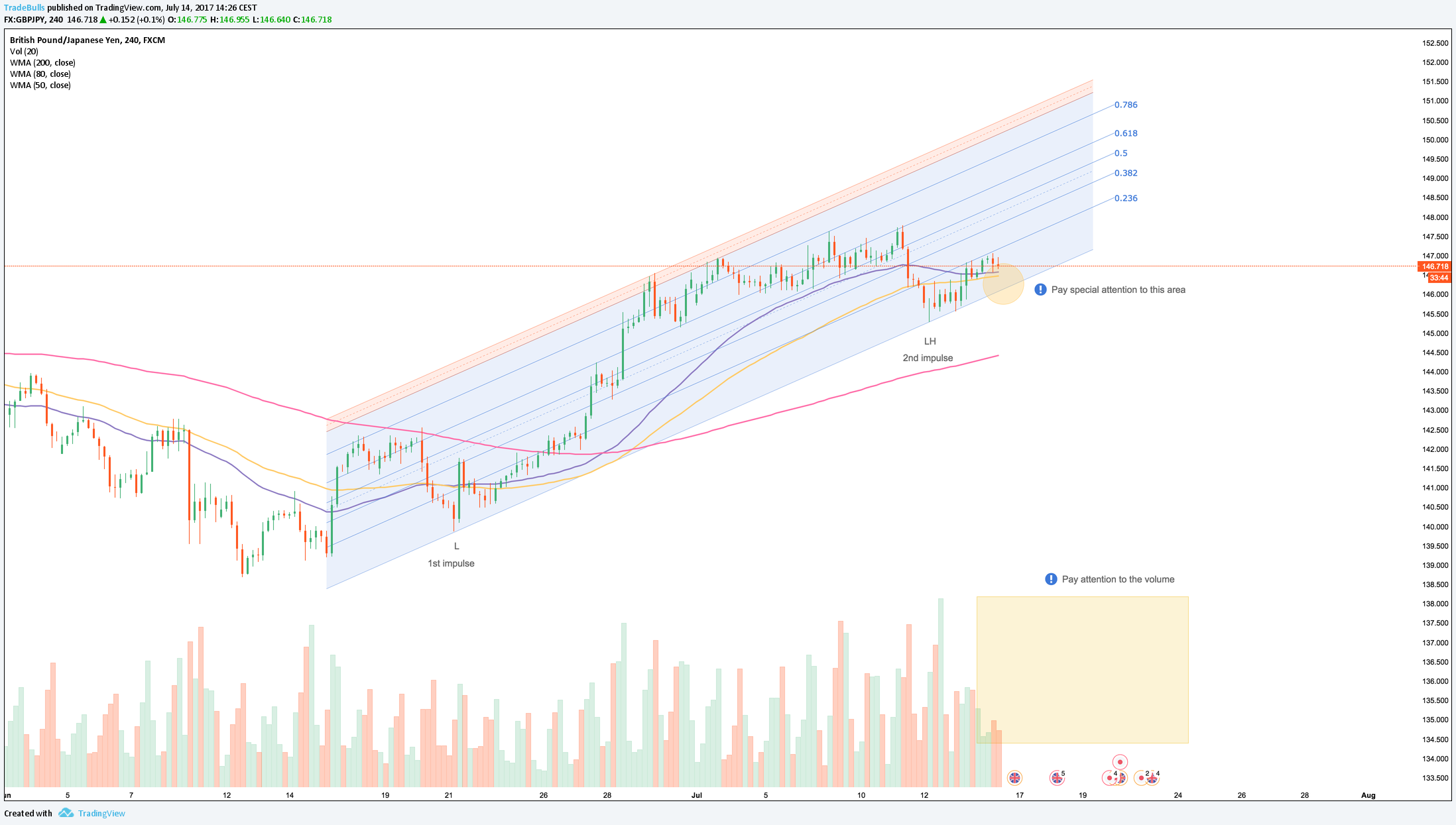Select the 'WMA (200, close)' indicator label
The height and width of the screenshot is (825, 1456).
click(x=42, y=62)
